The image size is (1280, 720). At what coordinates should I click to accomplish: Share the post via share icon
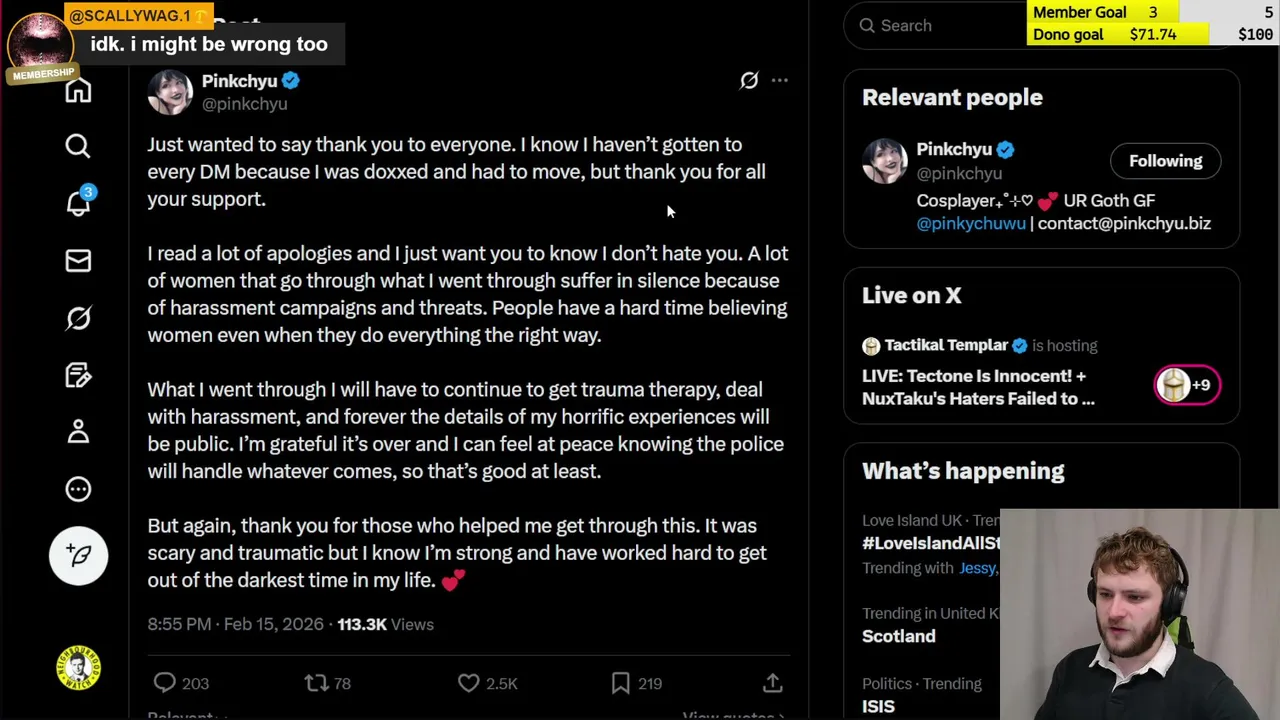click(773, 683)
